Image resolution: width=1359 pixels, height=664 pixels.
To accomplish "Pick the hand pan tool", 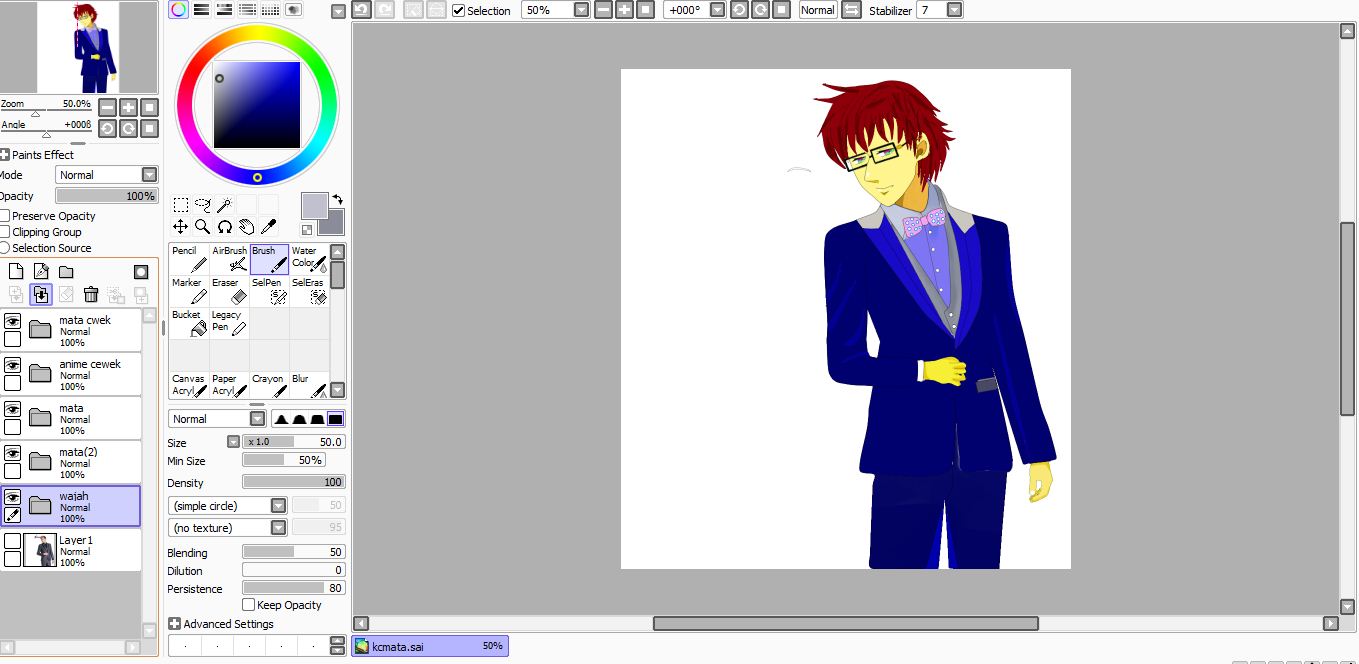I will point(246,227).
